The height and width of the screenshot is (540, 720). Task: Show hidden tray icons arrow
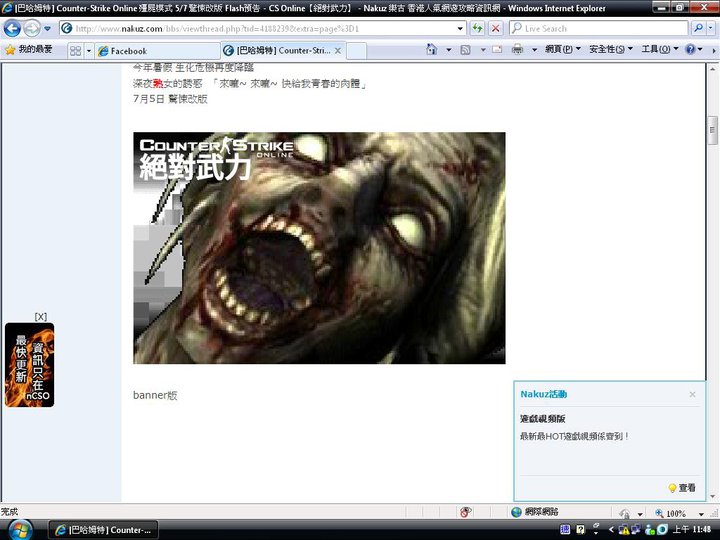point(611,529)
